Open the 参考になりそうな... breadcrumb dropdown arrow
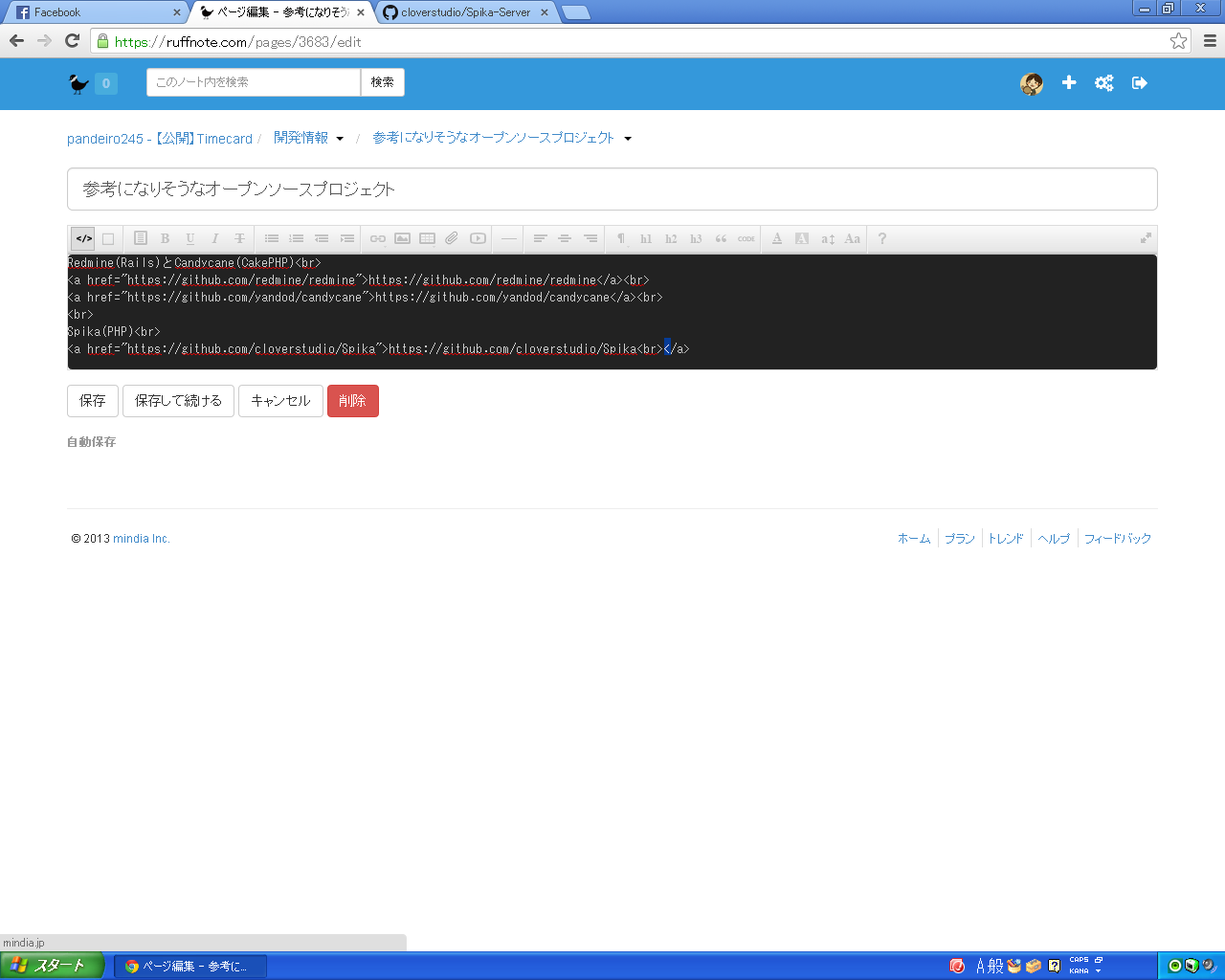This screenshot has height=980, width=1225. [628, 139]
